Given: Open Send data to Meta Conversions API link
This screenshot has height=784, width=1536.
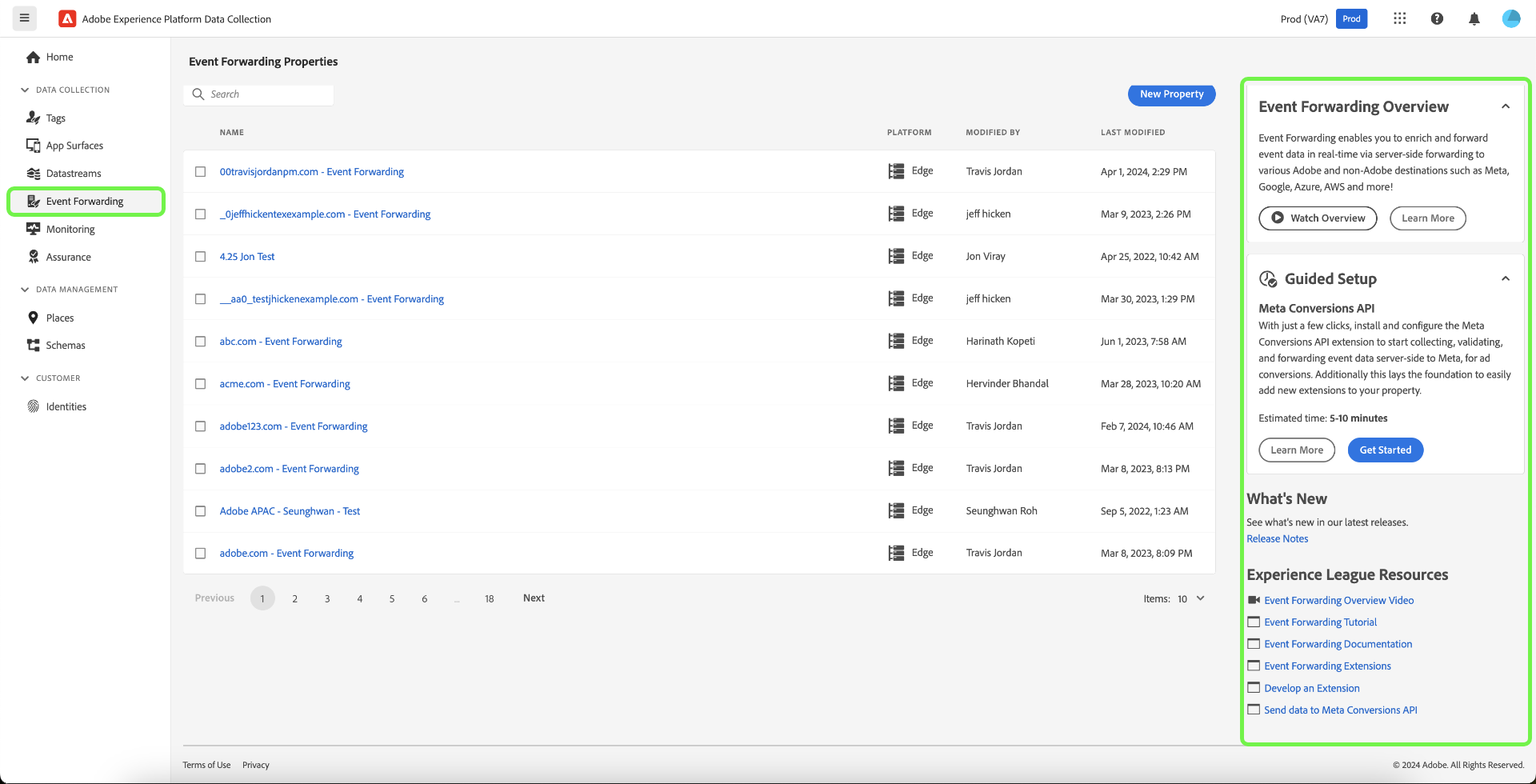Looking at the screenshot, I should point(1341,710).
